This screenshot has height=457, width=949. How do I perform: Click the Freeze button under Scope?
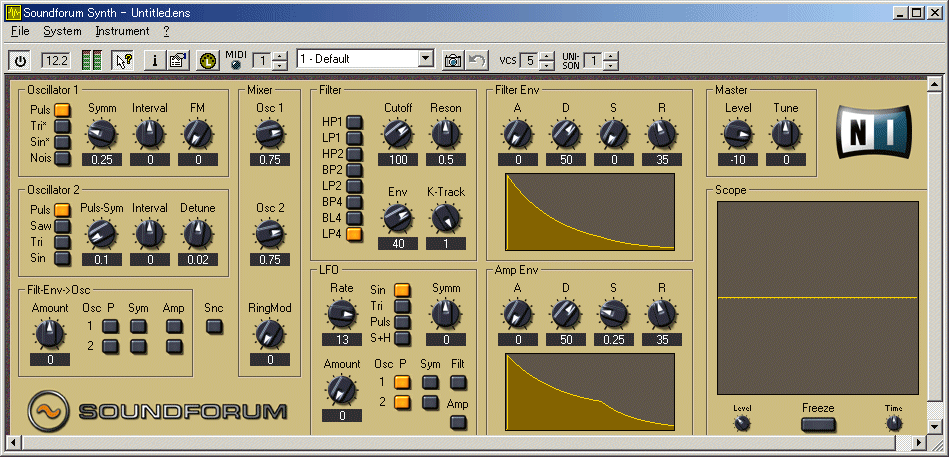click(x=818, y=424)
